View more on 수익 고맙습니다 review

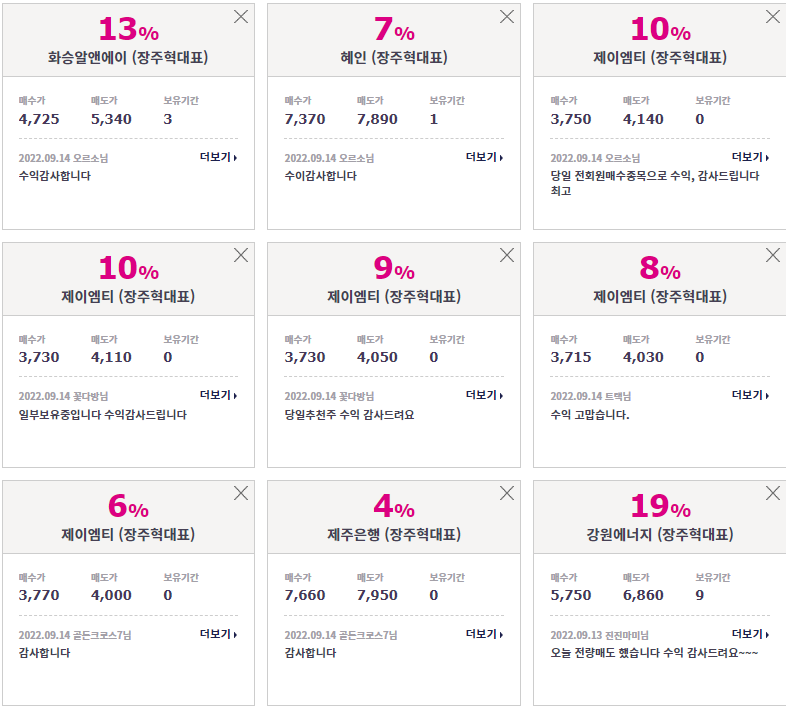tap(750, 395)
